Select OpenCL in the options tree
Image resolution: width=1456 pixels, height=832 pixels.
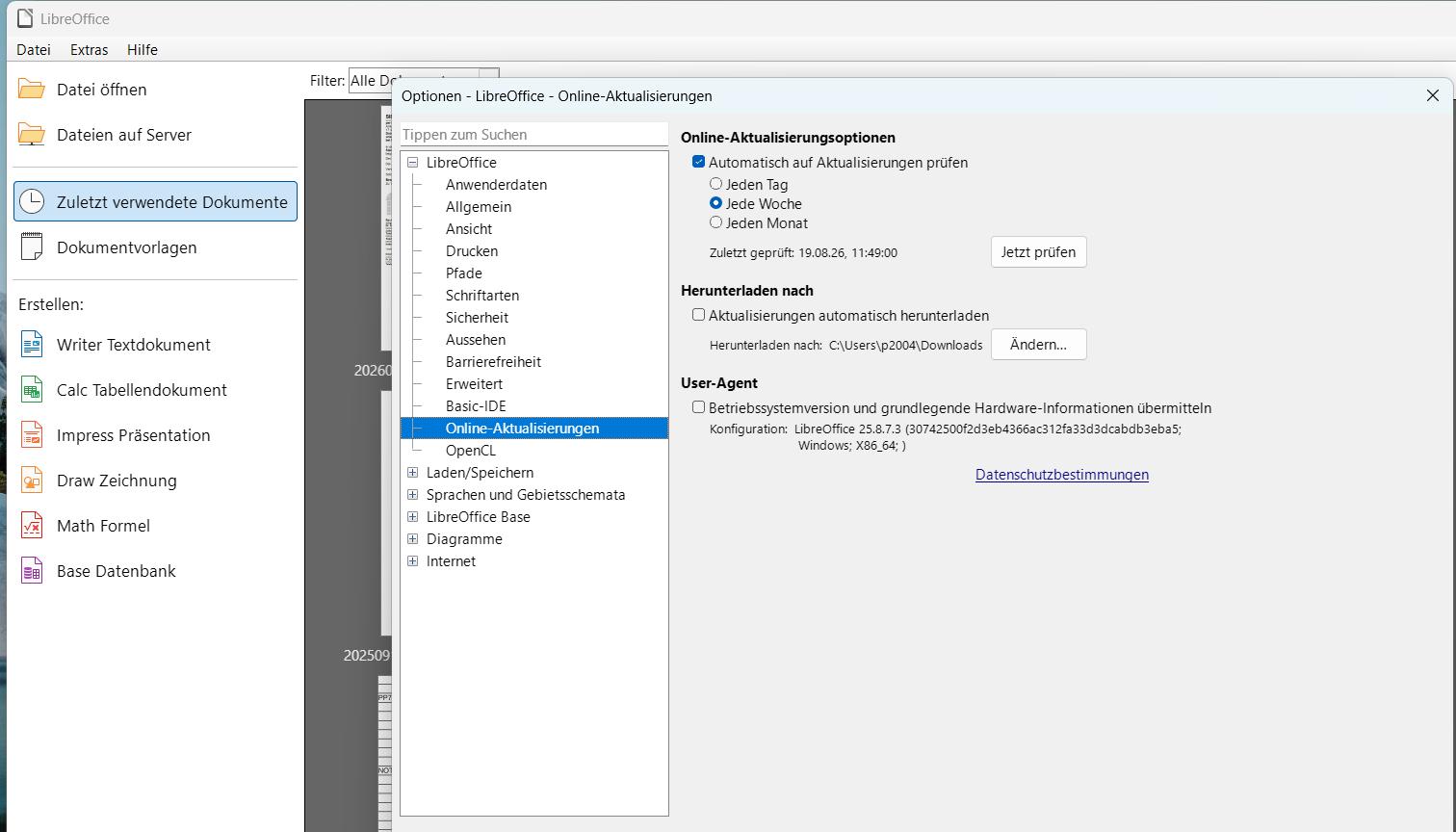(471, 451)
